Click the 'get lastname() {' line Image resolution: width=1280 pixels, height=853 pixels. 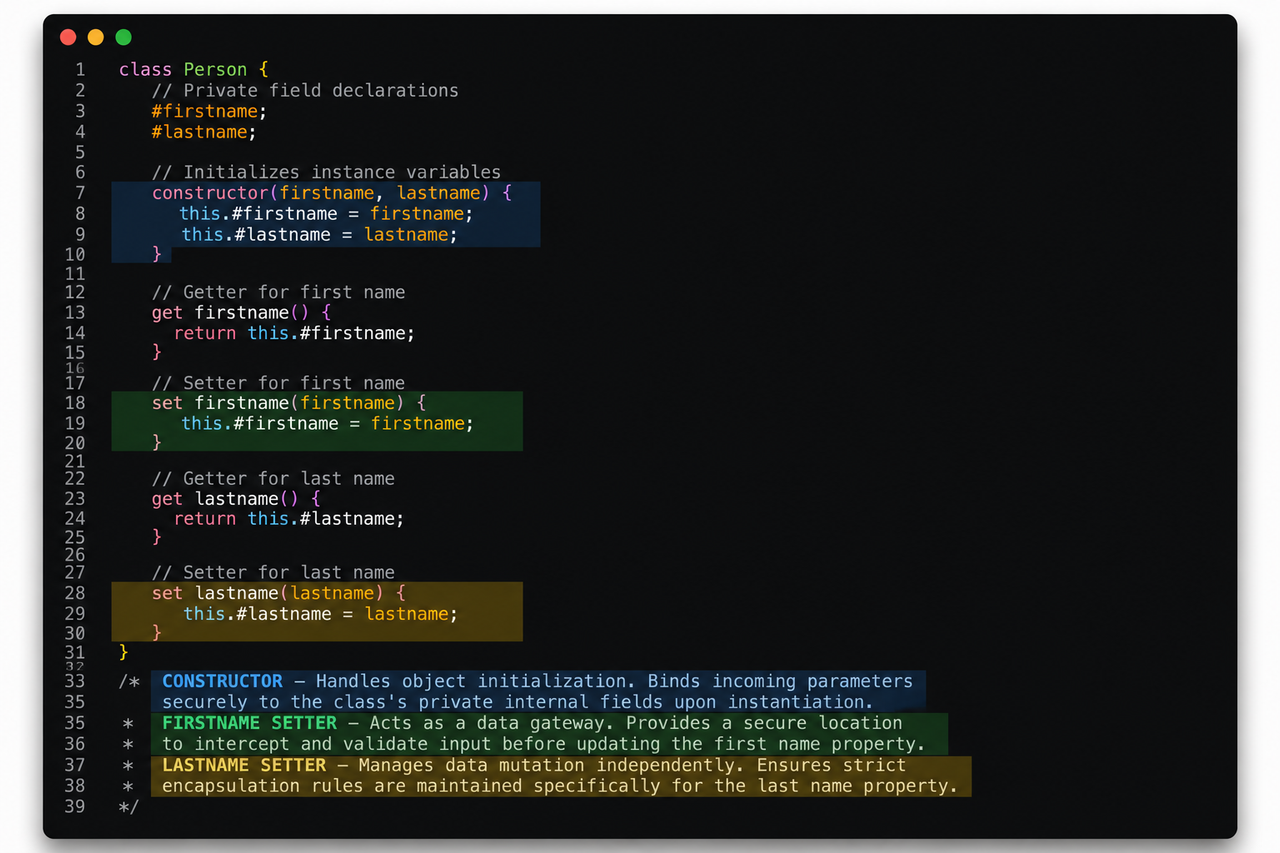pyautogui.click(x=236, y=499)
